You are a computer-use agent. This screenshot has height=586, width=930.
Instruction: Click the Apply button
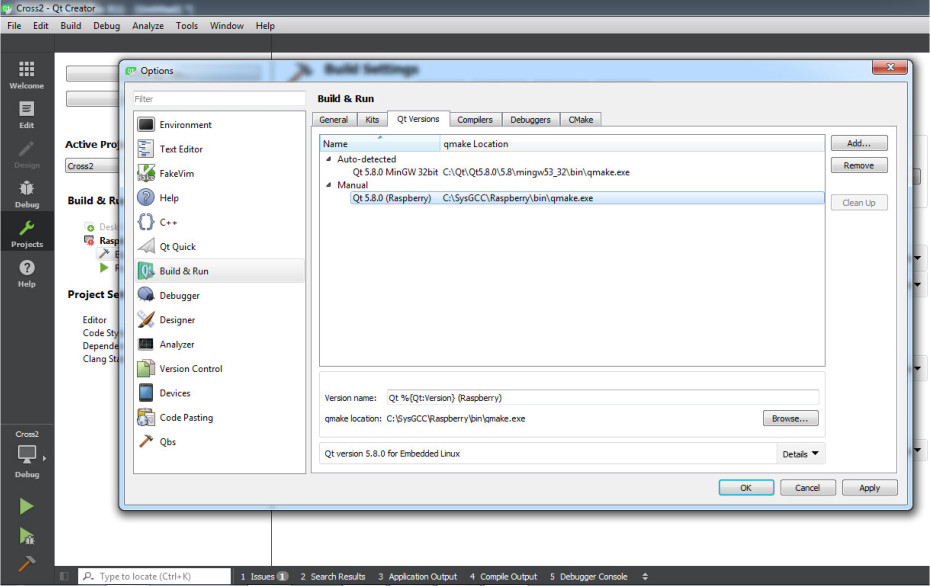tap(870, 488)
